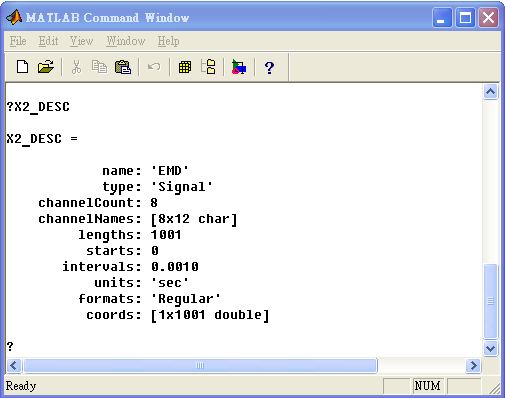Click the channelCount value 8

154,203
